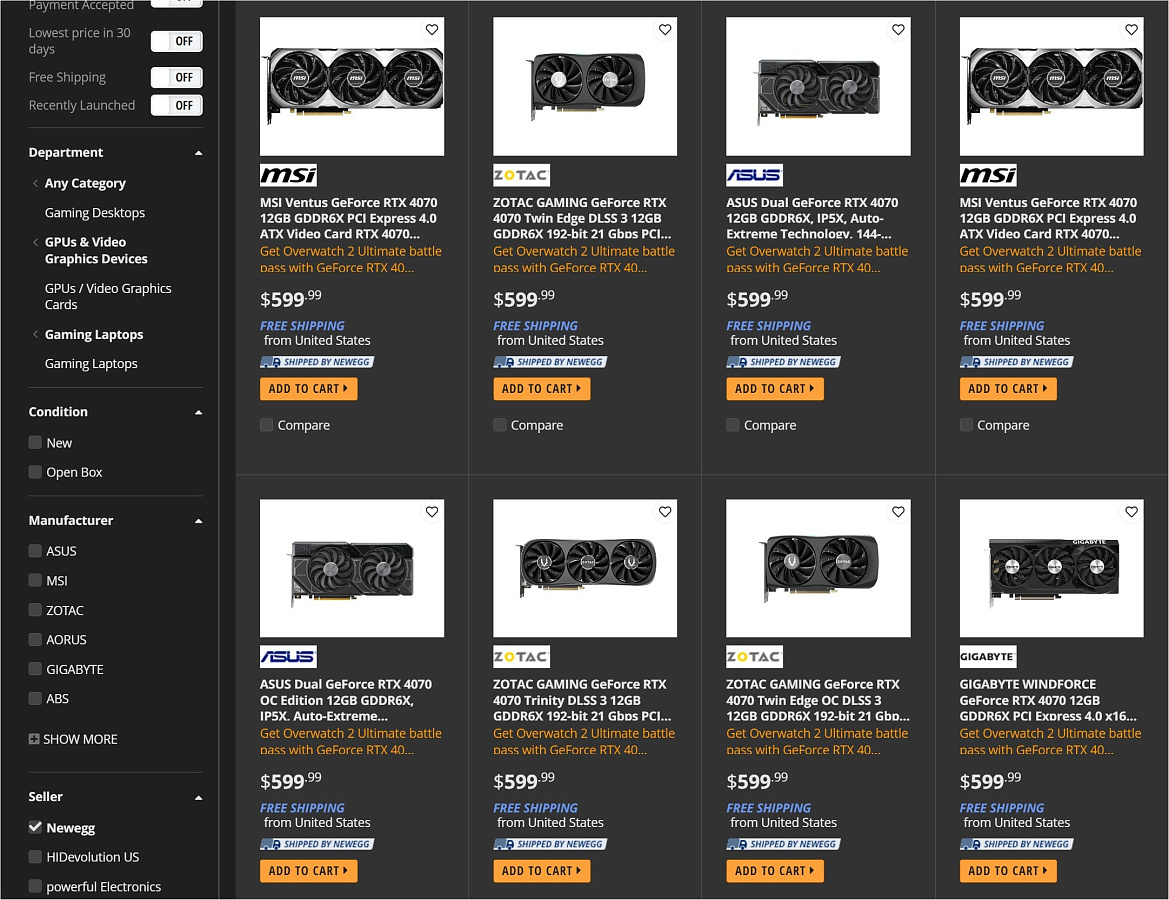
Task: Enable the ABS manufacturer checkbox
Action: pyautogui.click(x=35, y=698)
